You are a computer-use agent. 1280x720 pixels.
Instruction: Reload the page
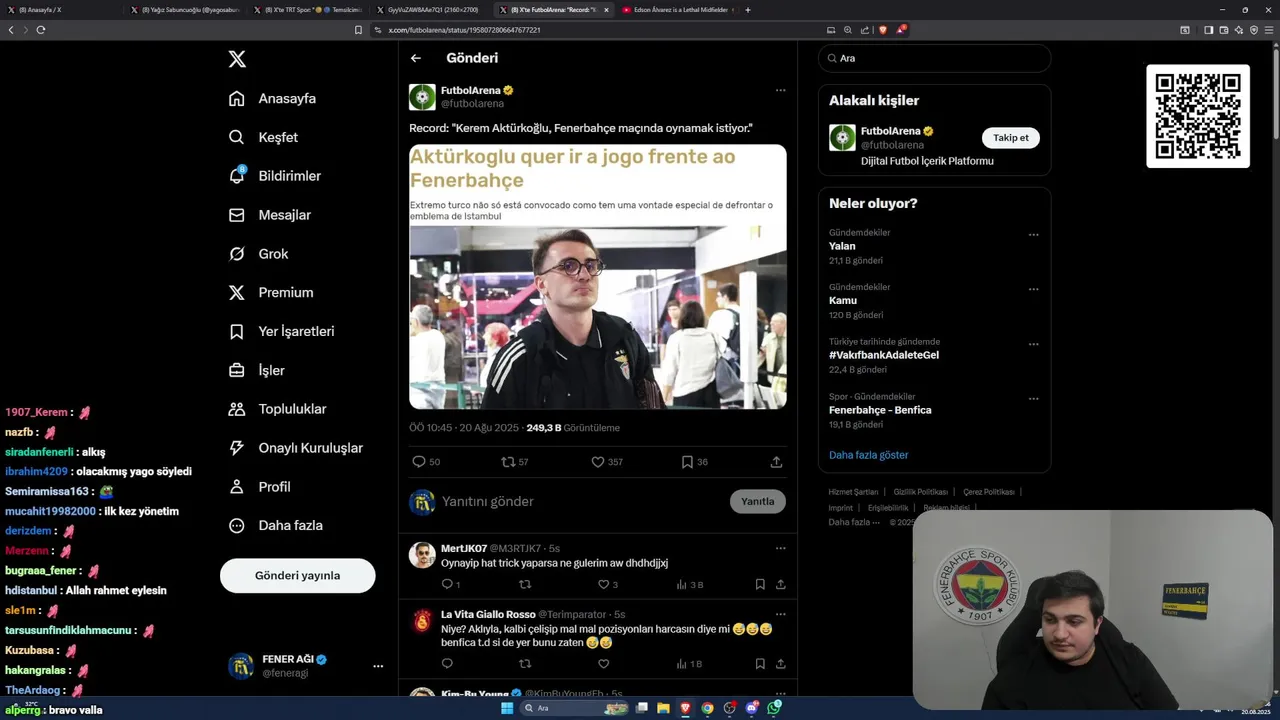pyautogui.click(x=40, y=30)
